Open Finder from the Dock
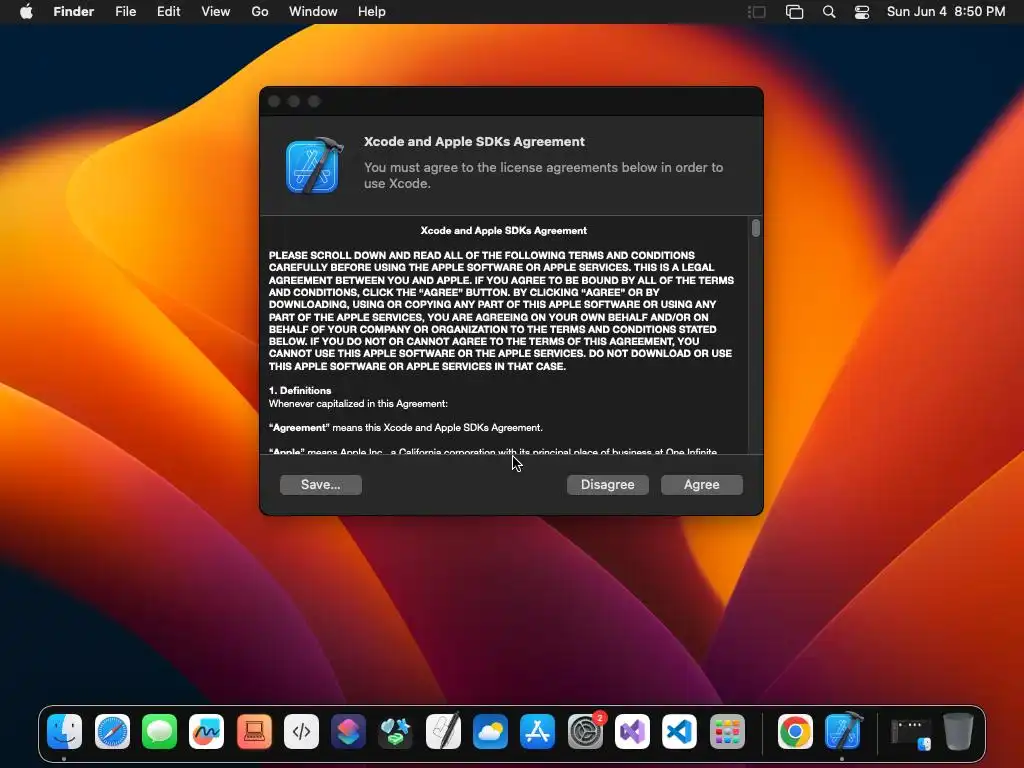The image size is (1024, 768). pos(65,731)
